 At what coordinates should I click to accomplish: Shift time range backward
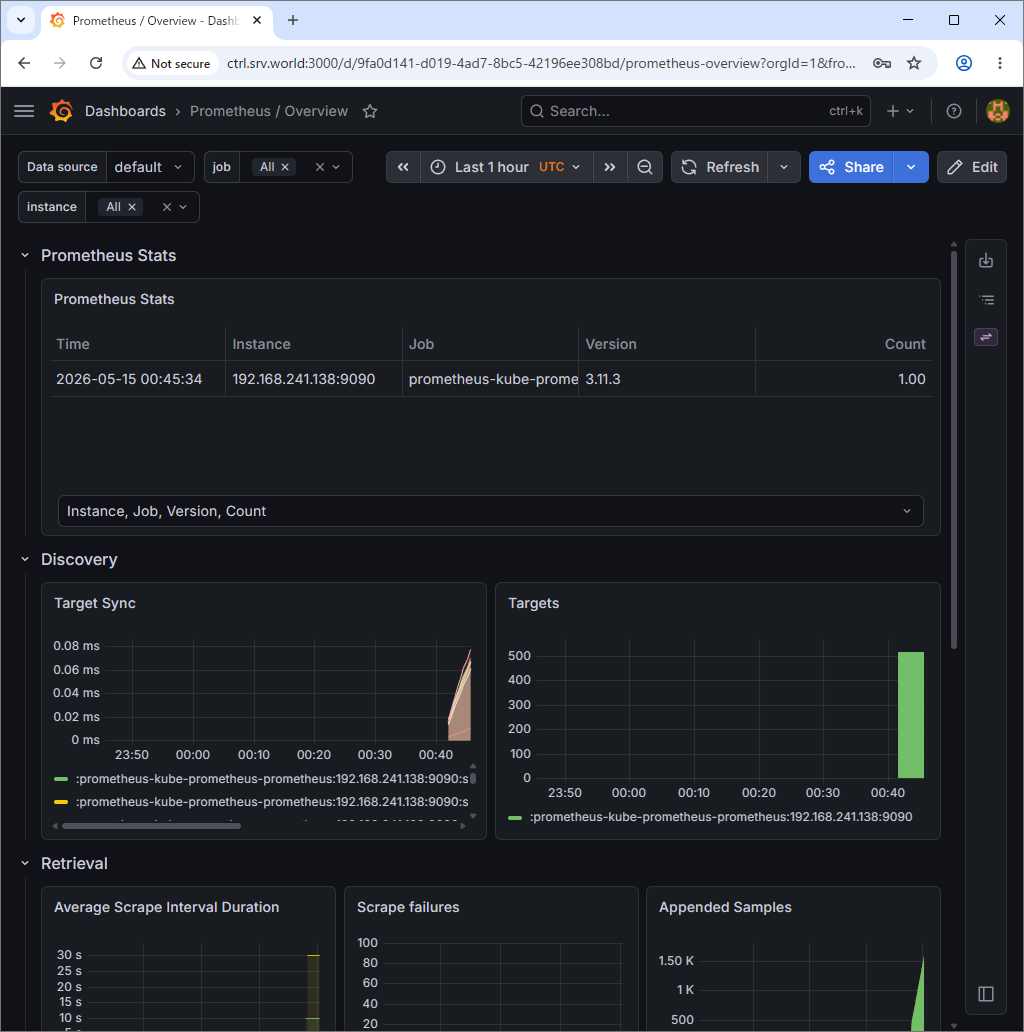click(403, 167)
